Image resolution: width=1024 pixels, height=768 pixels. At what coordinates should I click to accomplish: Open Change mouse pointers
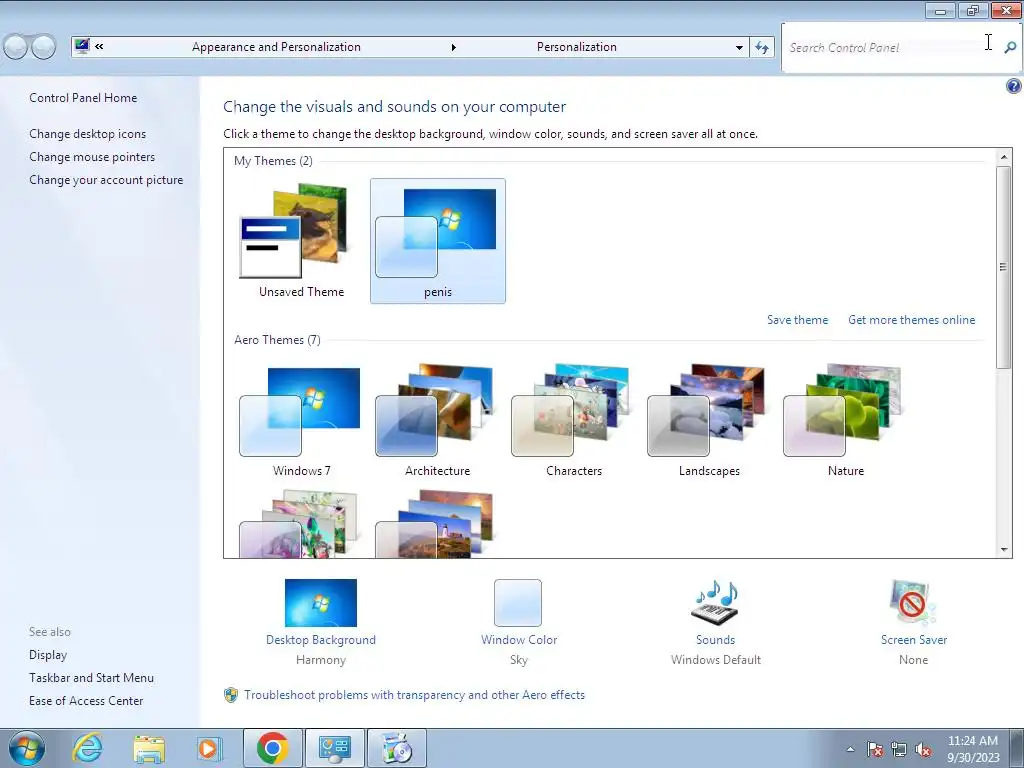click(x=92, y=157)
